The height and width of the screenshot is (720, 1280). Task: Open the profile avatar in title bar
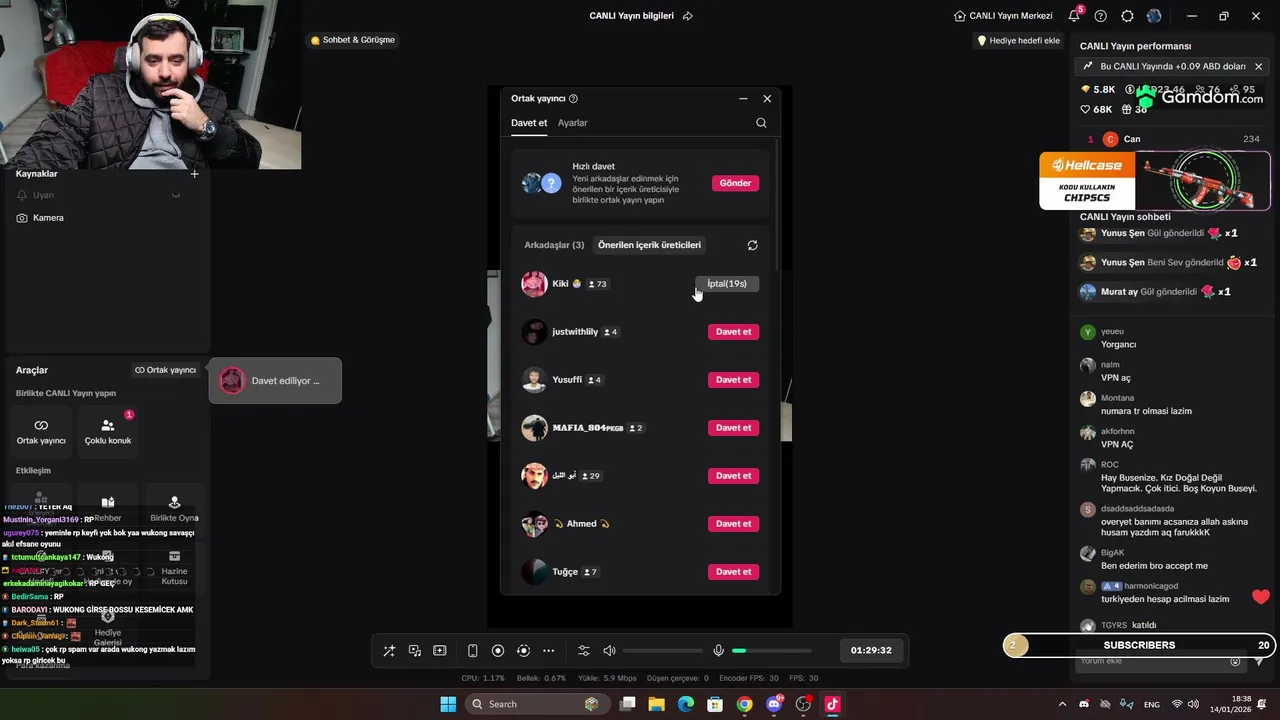(1154, 16)
